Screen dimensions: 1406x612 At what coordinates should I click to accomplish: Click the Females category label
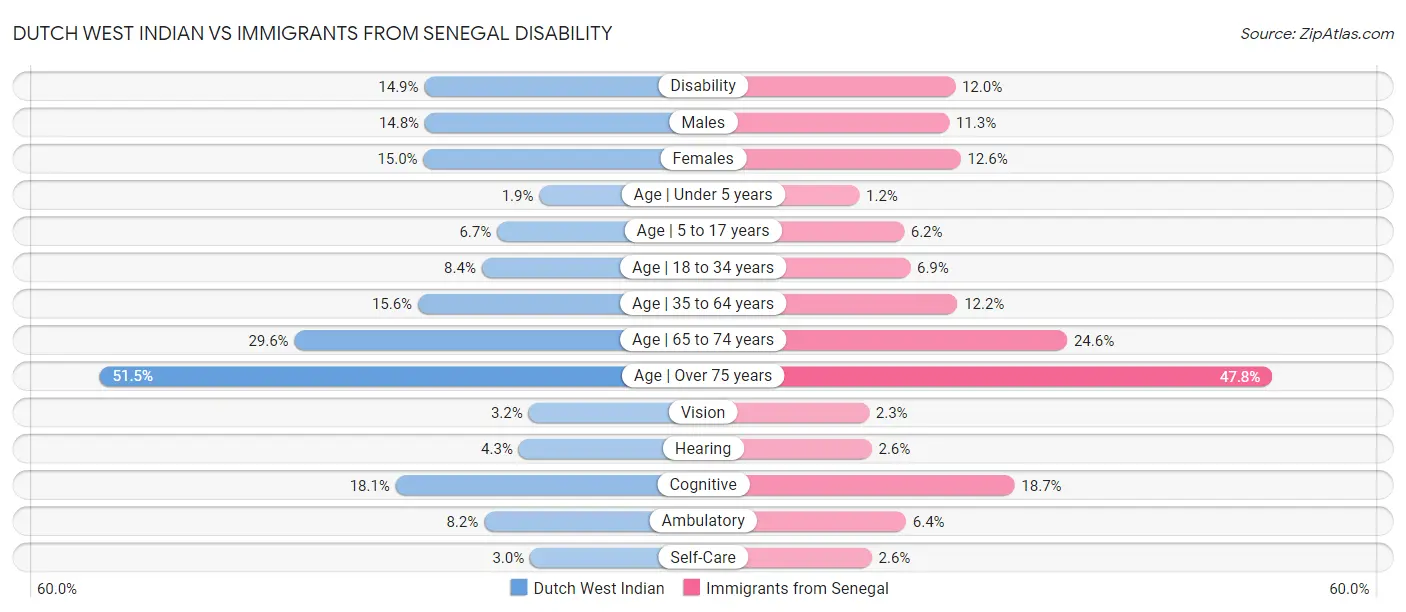[703, 158]
